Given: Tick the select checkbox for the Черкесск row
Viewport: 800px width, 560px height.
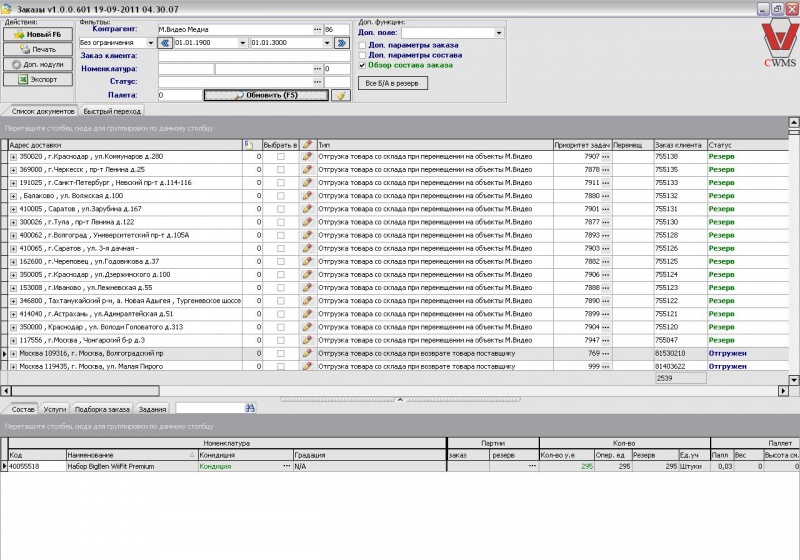Looking at the screenshot, I should [x=281, y=170].
